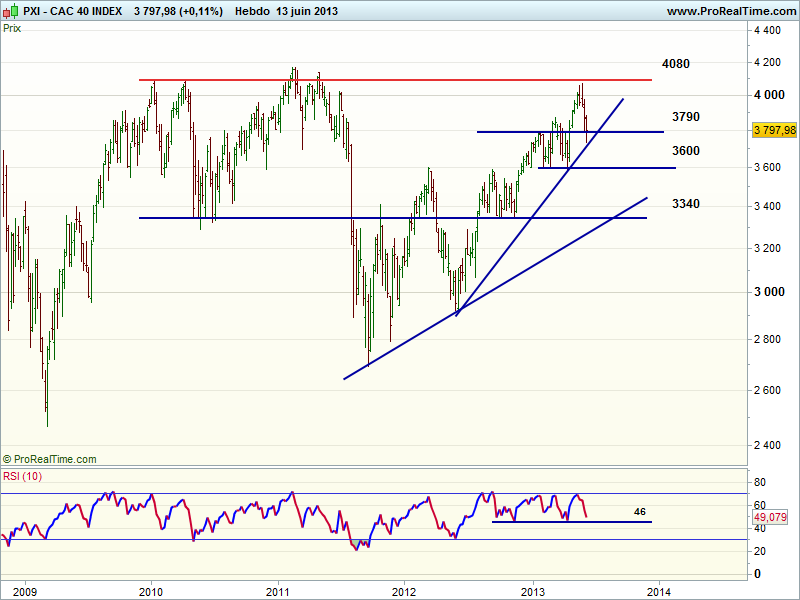Select the Prix panel label
This screenshot has height=600, width=800.
pos(13,28)
